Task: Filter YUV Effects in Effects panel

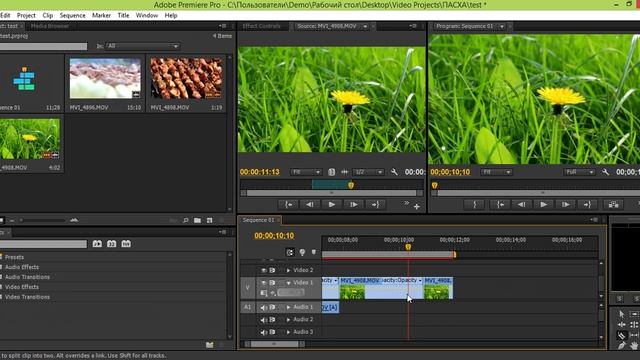Action: pos(126,244)
